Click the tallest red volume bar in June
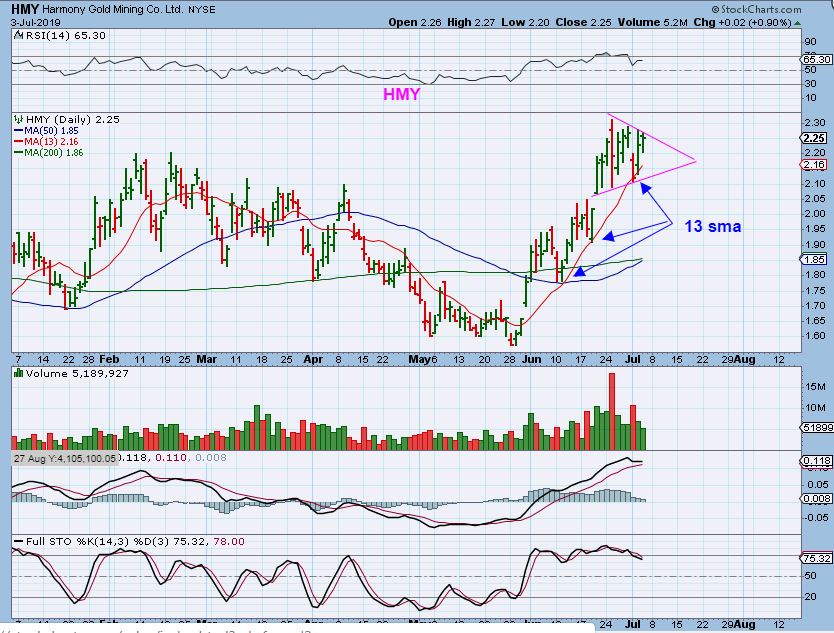The height and width of the screenshot is (633, 834). tap(612, 412)
